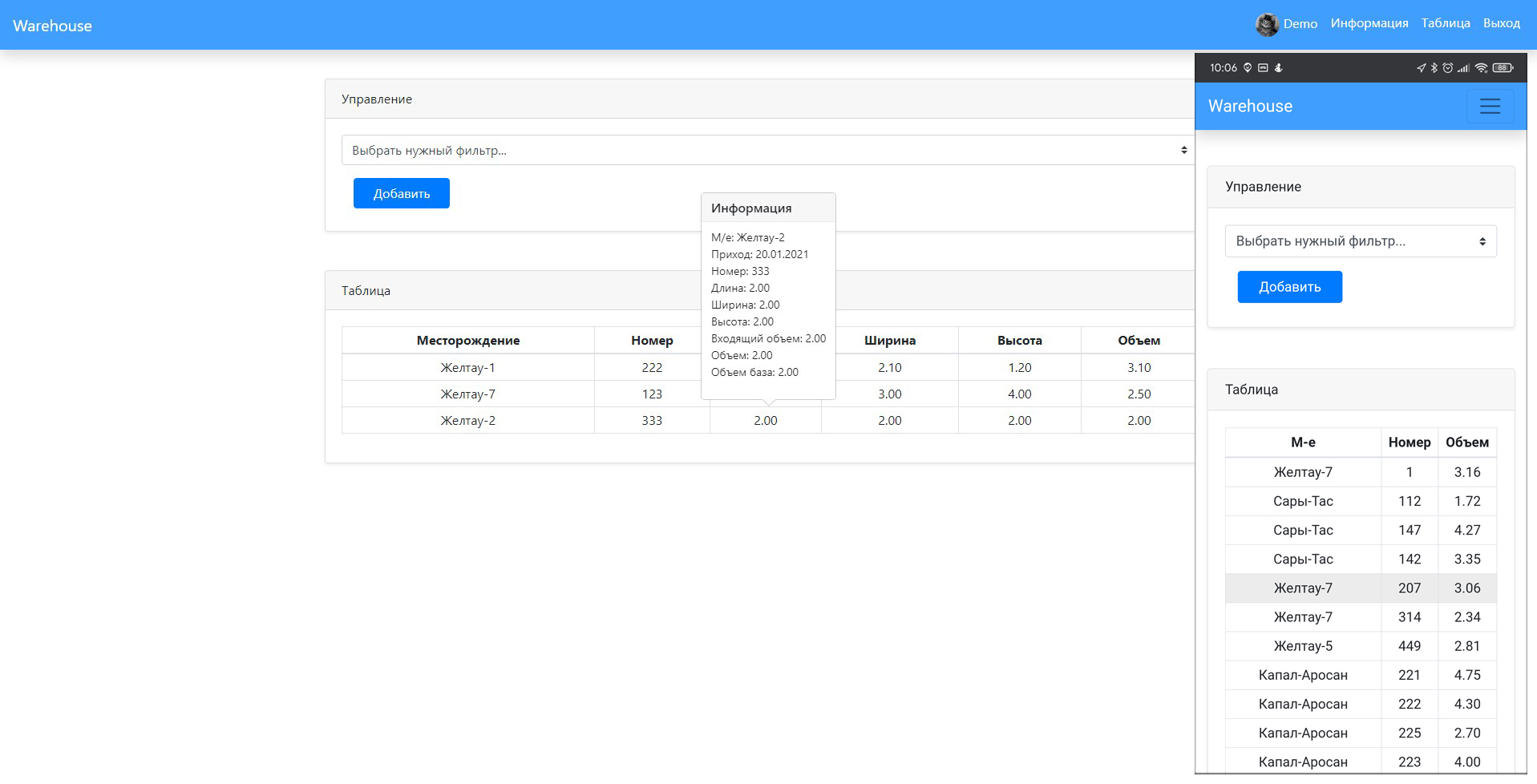The height and width of the screenshot is (784, 1537).
Task: Tap mobile row with number 142
Action: click(x=1361, y=560)
